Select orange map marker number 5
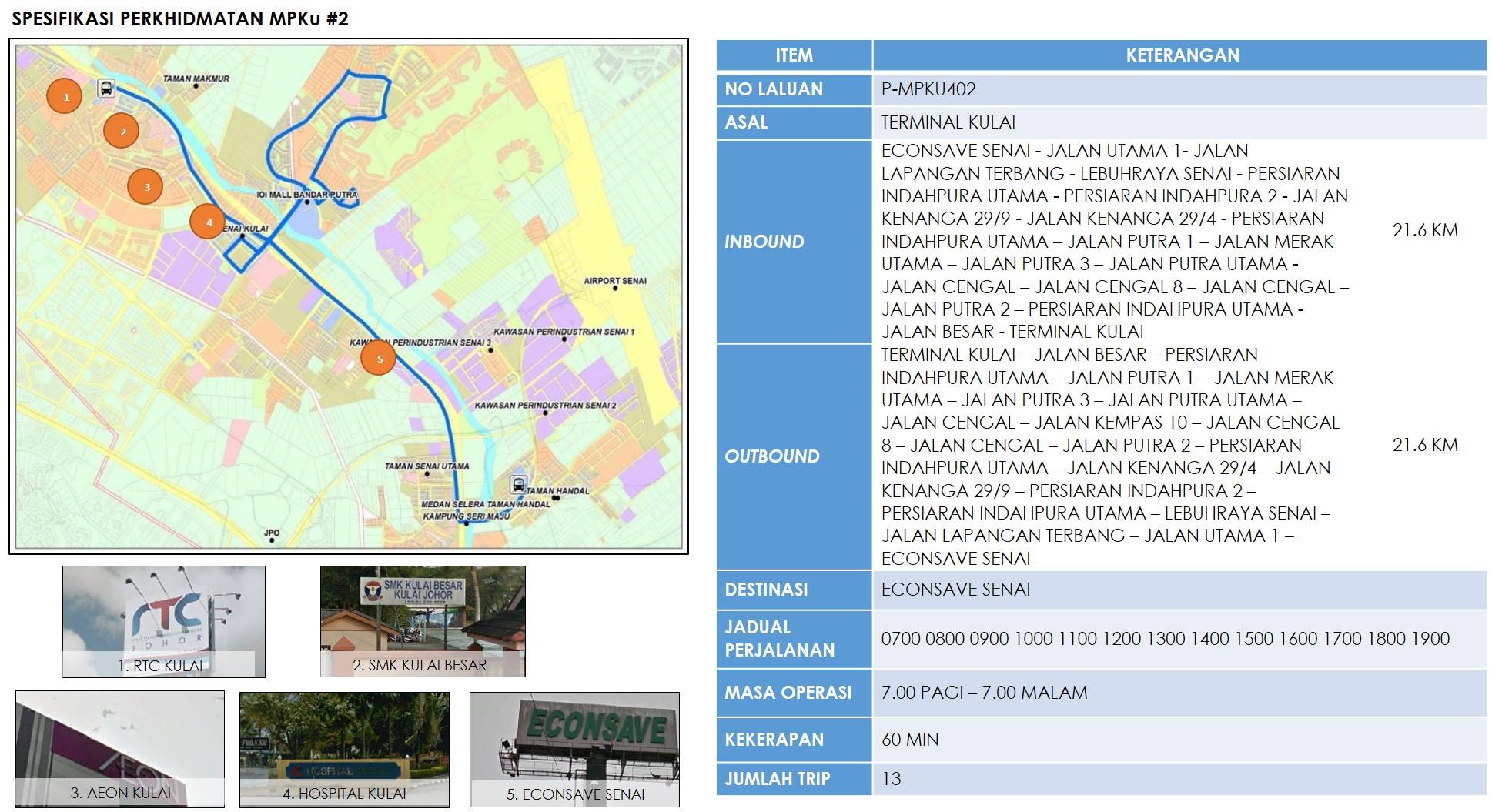 click(378, 358)
